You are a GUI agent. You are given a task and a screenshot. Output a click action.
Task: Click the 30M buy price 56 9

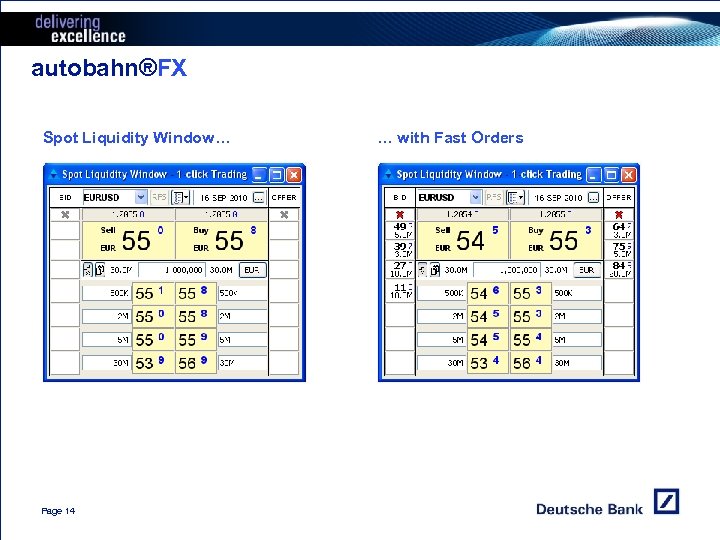(196, 363)
